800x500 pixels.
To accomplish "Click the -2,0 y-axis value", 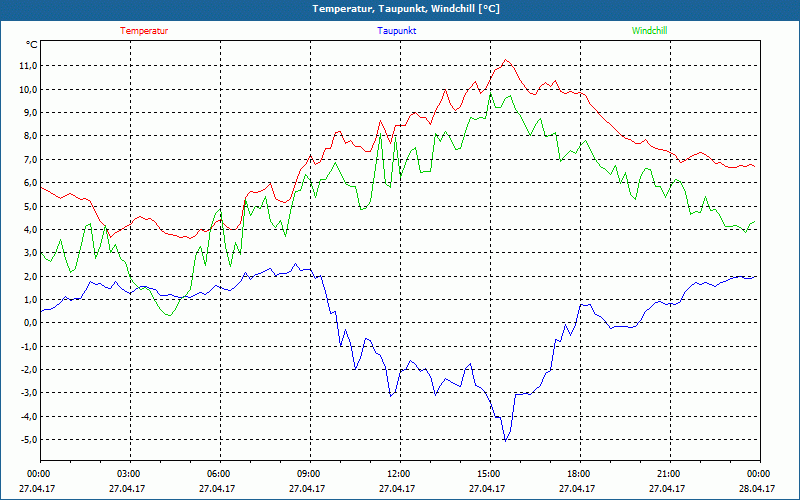I will 28,369.
